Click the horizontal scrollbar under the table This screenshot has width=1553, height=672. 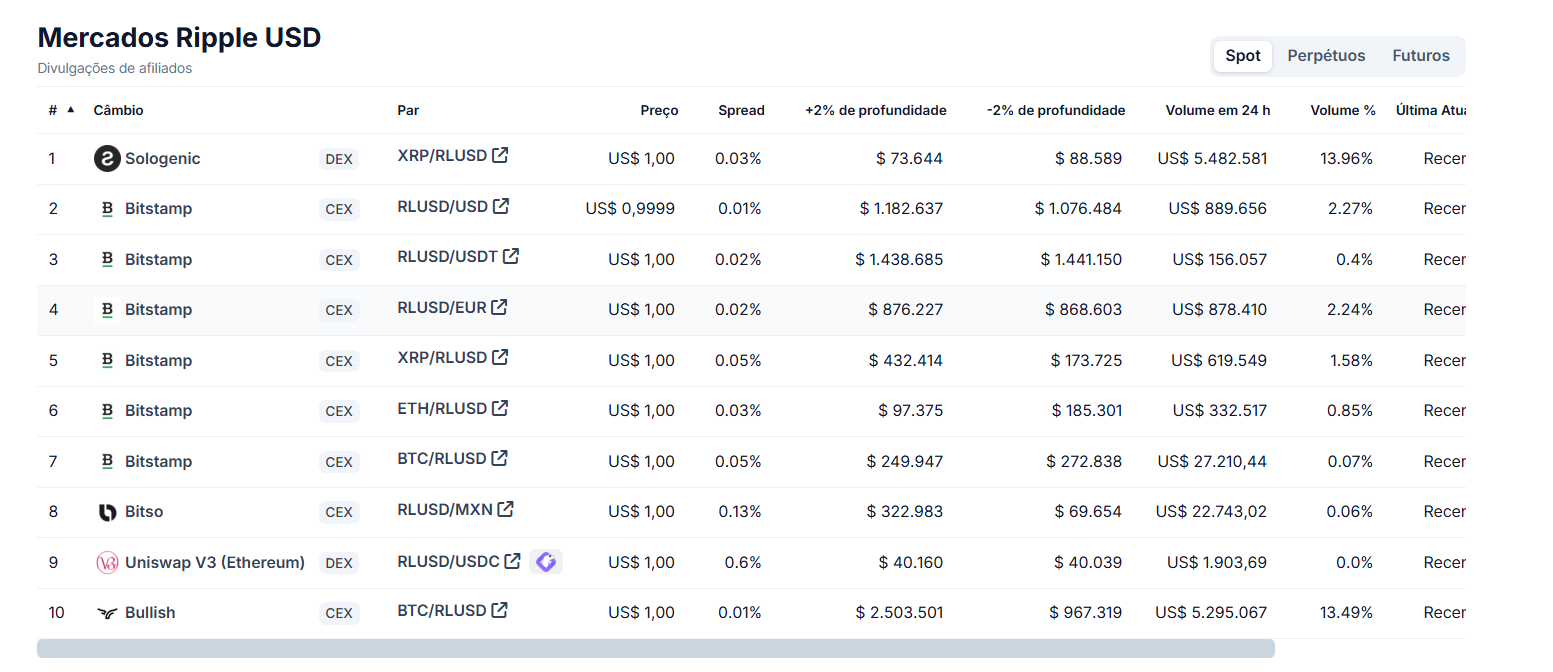[x=656, y=648]
